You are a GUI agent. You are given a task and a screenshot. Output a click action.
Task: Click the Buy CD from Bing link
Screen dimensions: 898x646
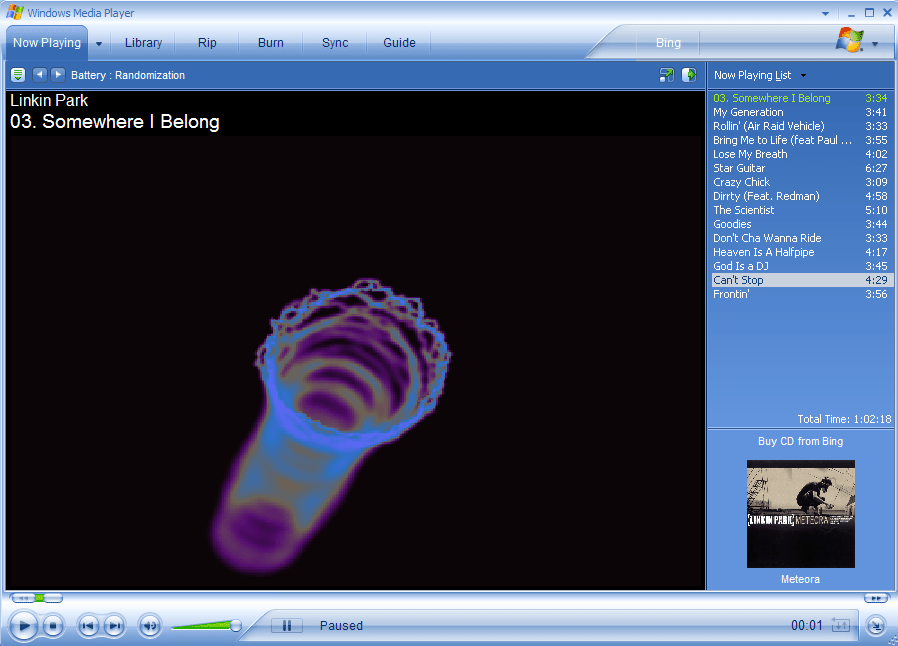pos(800,441)
